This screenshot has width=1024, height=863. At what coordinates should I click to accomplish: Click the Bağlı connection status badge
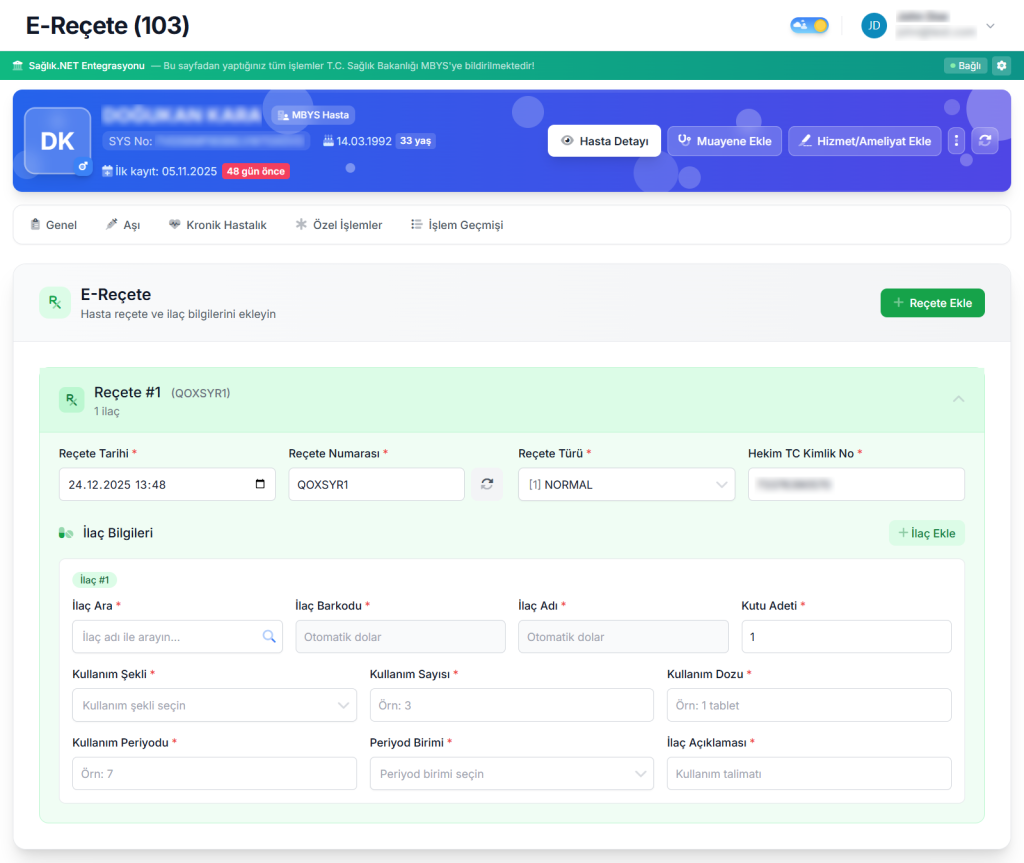(x=965, y=66)
